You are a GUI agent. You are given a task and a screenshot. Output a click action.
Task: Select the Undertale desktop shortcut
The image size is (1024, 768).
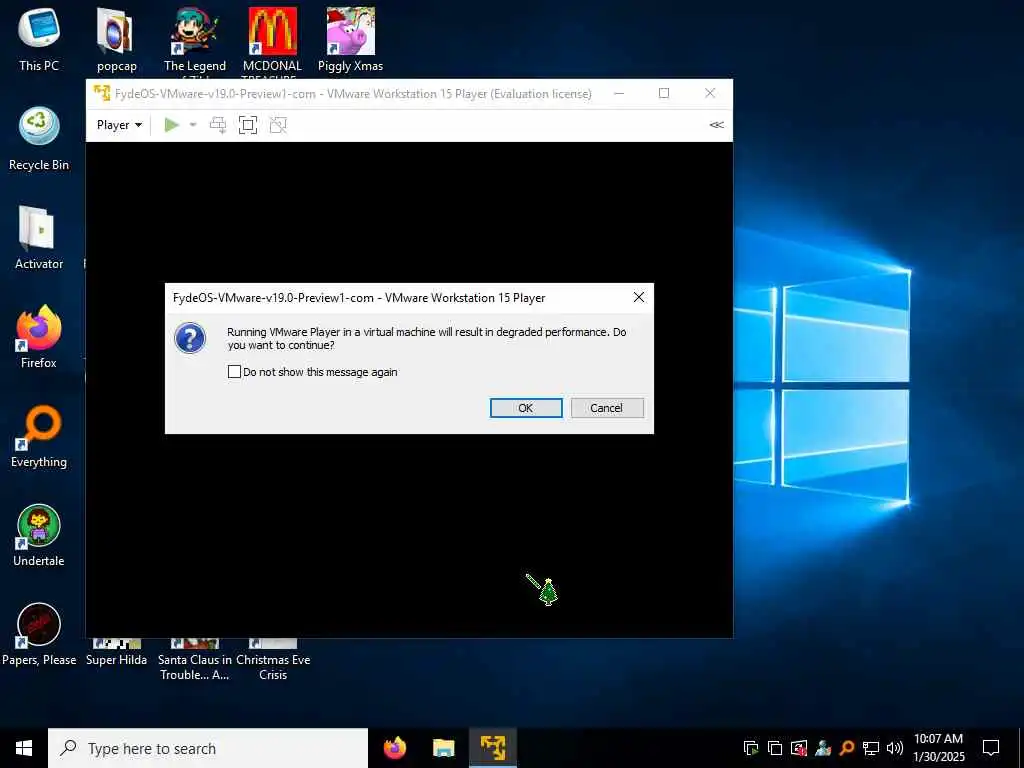[39, 535]
